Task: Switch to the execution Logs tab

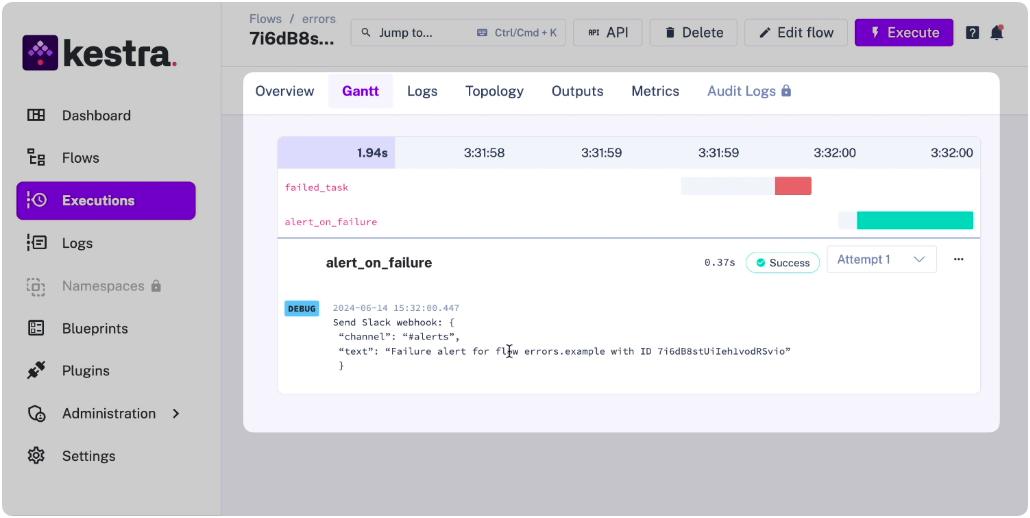Action: (x=422, y=91)
